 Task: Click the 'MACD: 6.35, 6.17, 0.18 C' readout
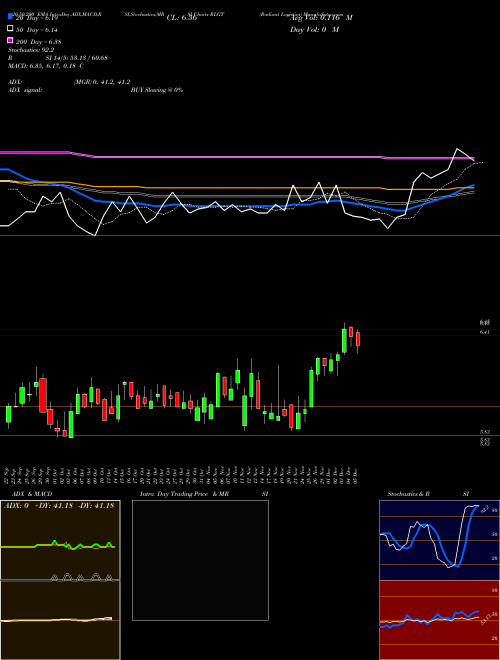[x=46, y=66]
